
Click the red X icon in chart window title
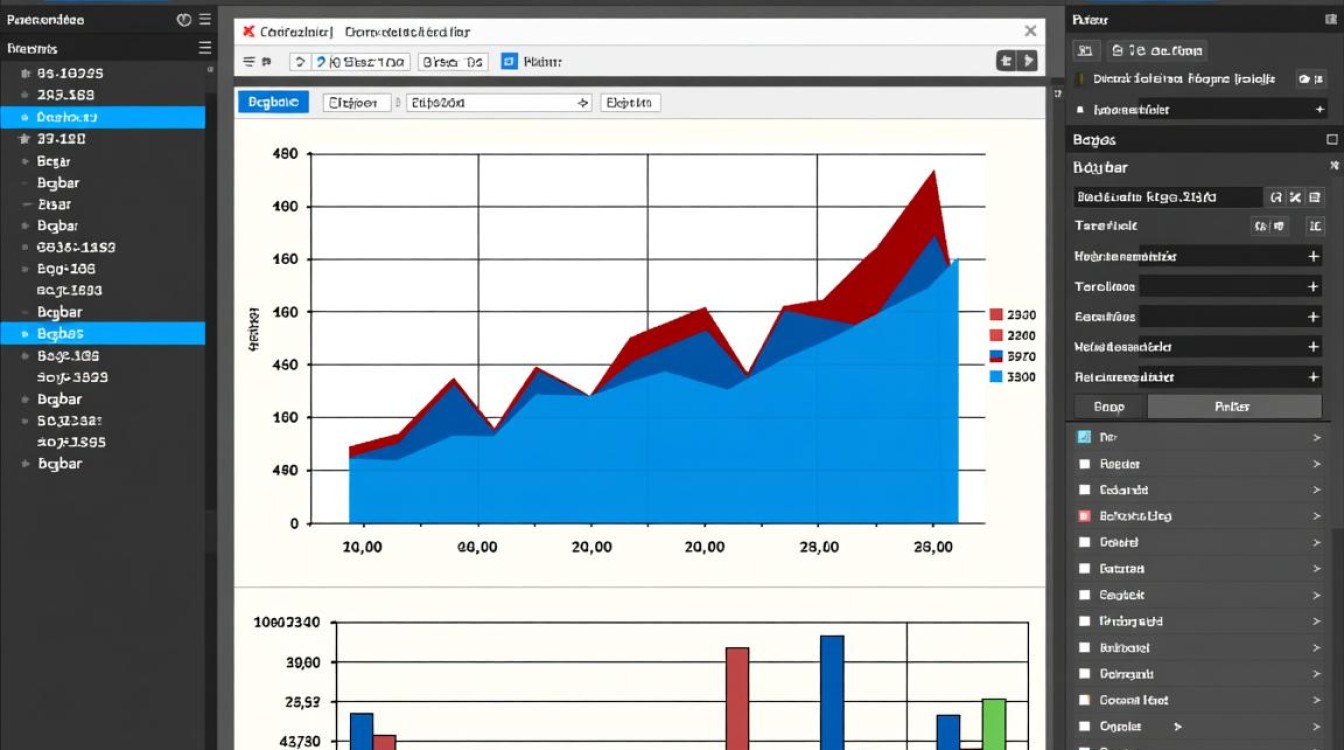pyautogui.click(x=248, y=32)
